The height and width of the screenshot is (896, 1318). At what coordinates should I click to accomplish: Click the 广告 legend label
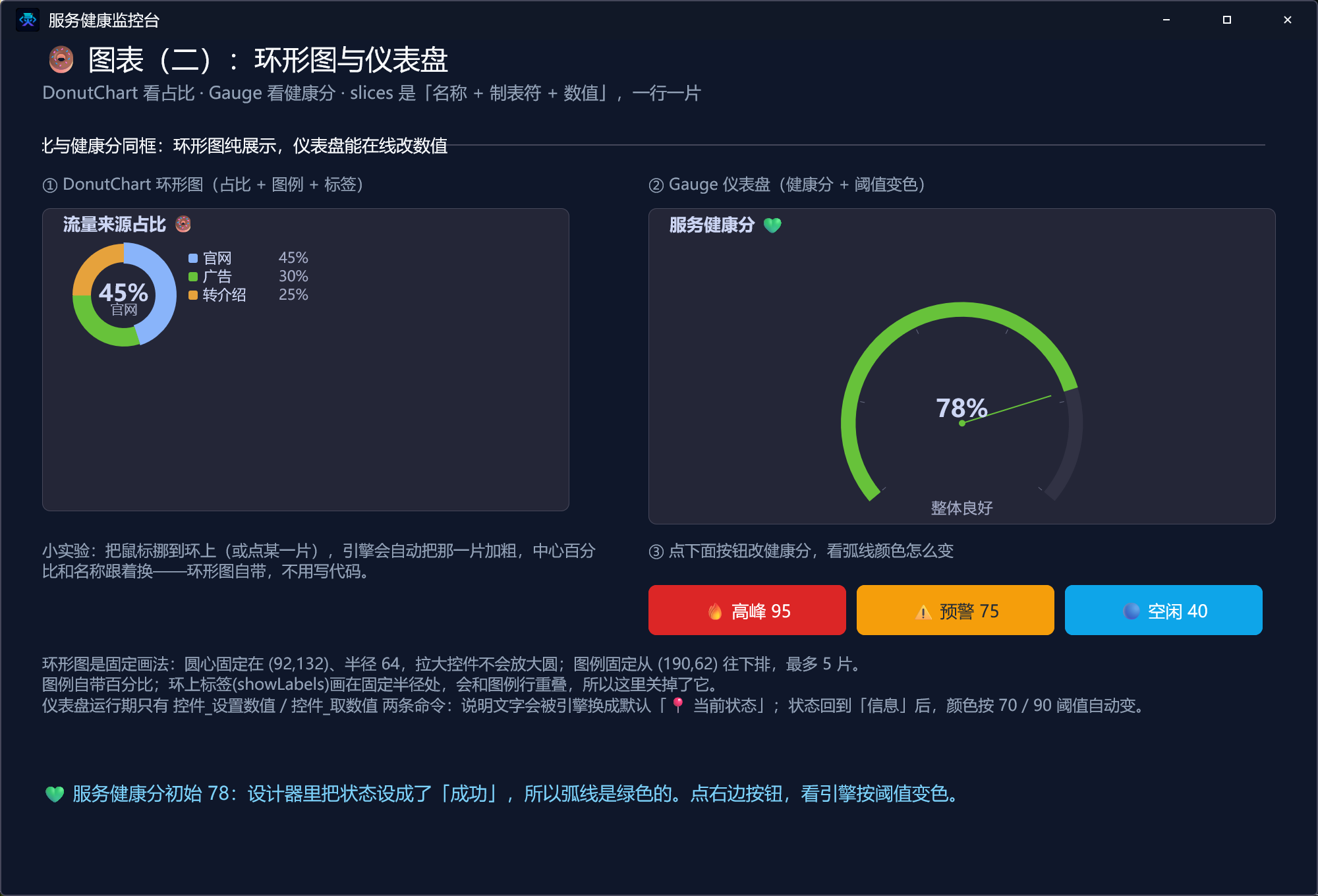tap(217, 277)
